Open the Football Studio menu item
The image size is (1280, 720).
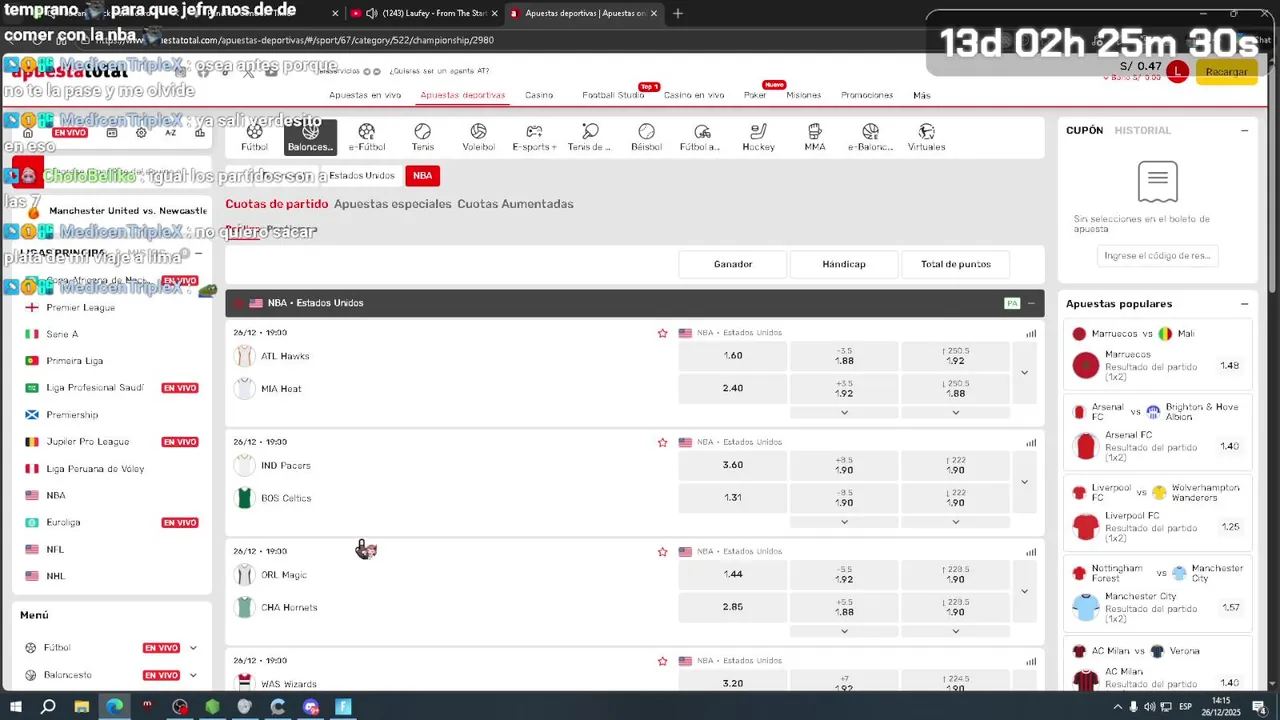[613, 95]
